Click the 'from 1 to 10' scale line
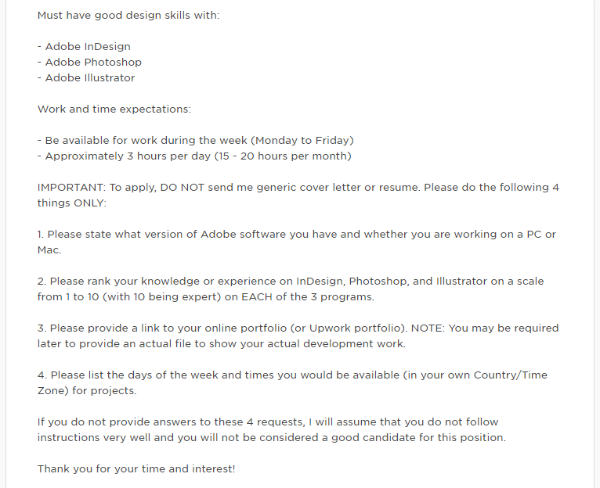600x488 pixels. pyautogui.click(x=205, y=297)
